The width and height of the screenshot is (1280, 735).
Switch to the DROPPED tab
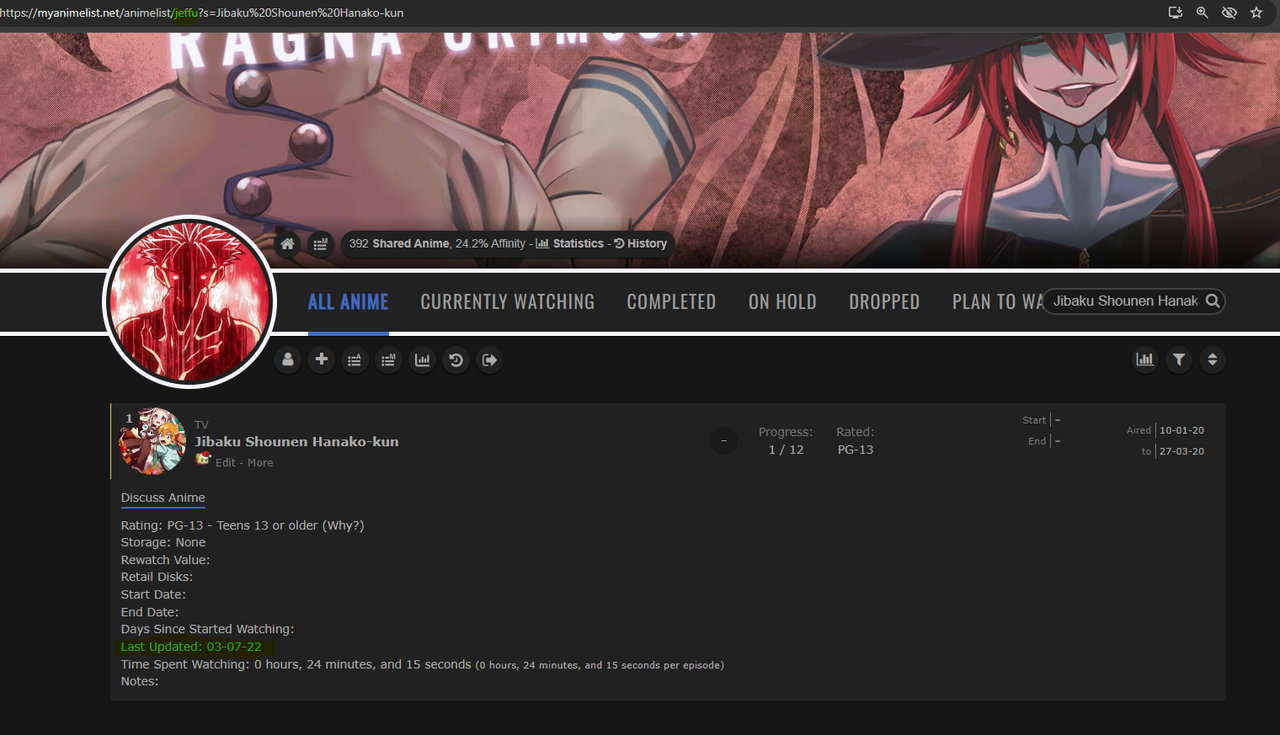click(x=884, y=302)
